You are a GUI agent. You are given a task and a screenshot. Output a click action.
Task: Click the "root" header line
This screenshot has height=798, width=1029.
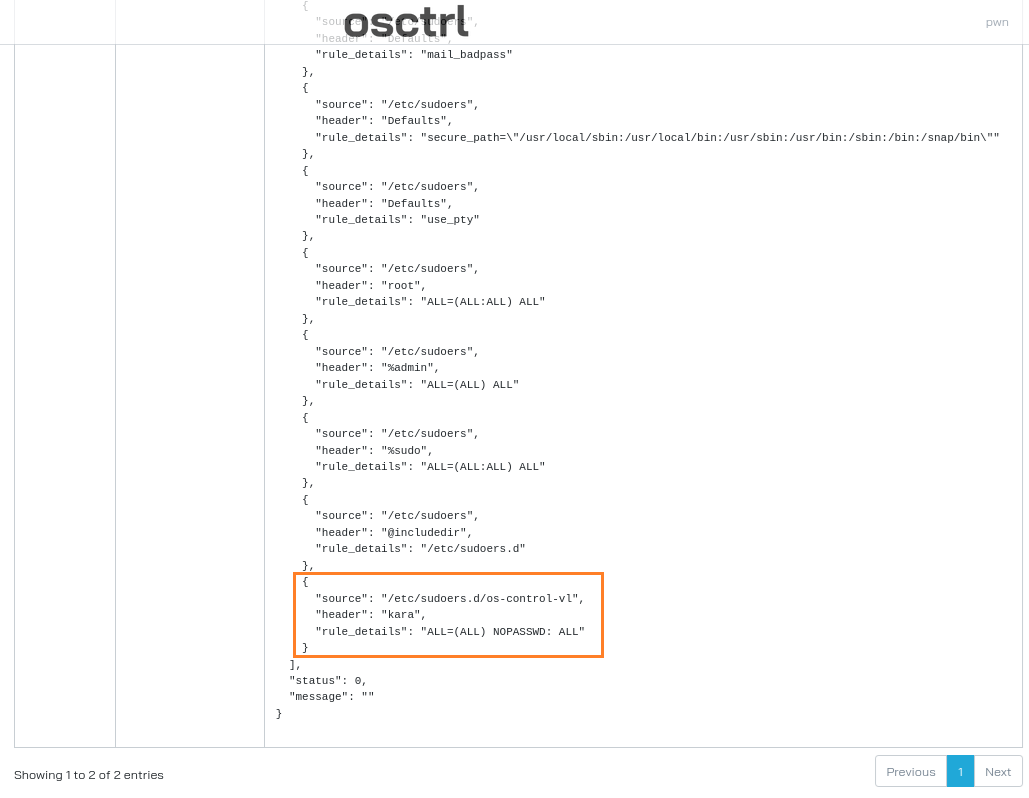pyautogui.click(x=371, y=285)
